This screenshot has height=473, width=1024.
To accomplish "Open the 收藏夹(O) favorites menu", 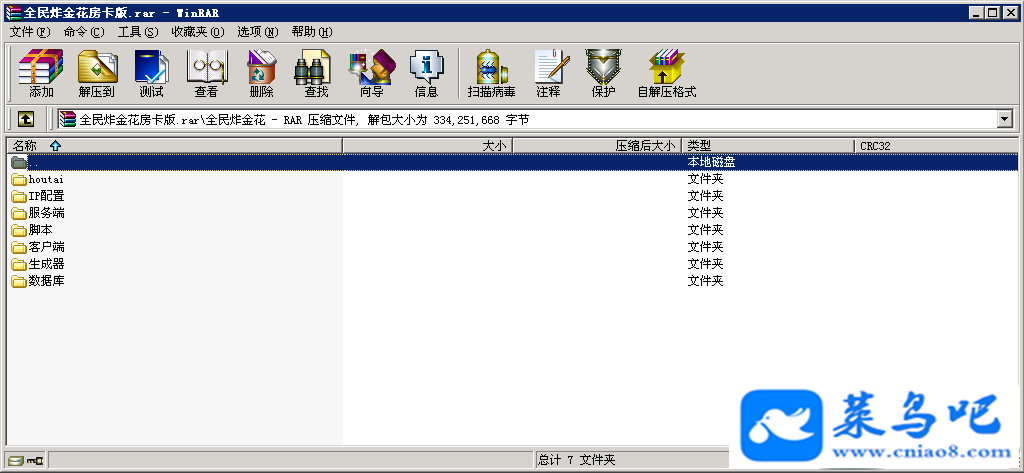I will tap(197, 31).
